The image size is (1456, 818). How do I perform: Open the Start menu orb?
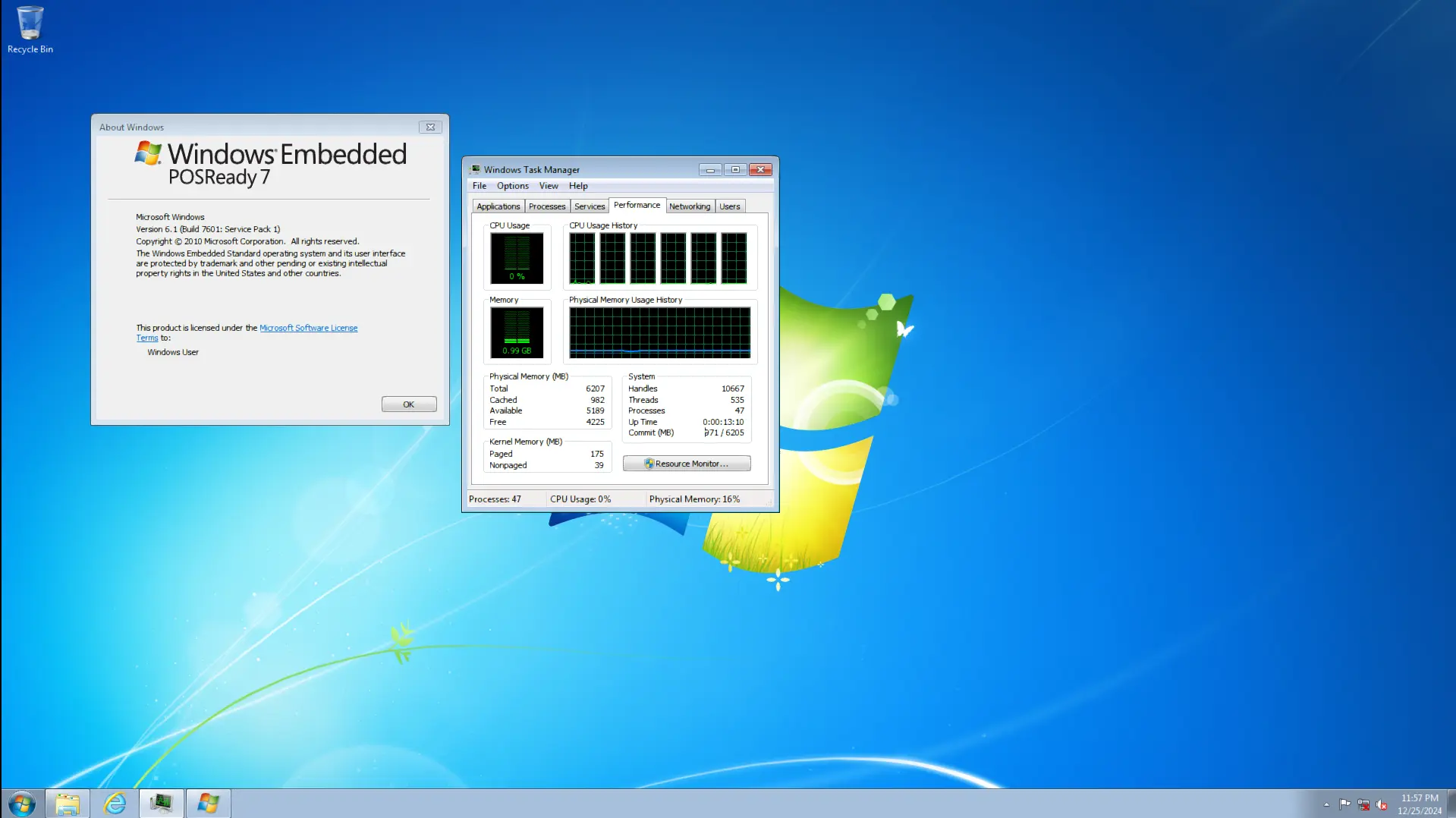[x=22, y=804]
